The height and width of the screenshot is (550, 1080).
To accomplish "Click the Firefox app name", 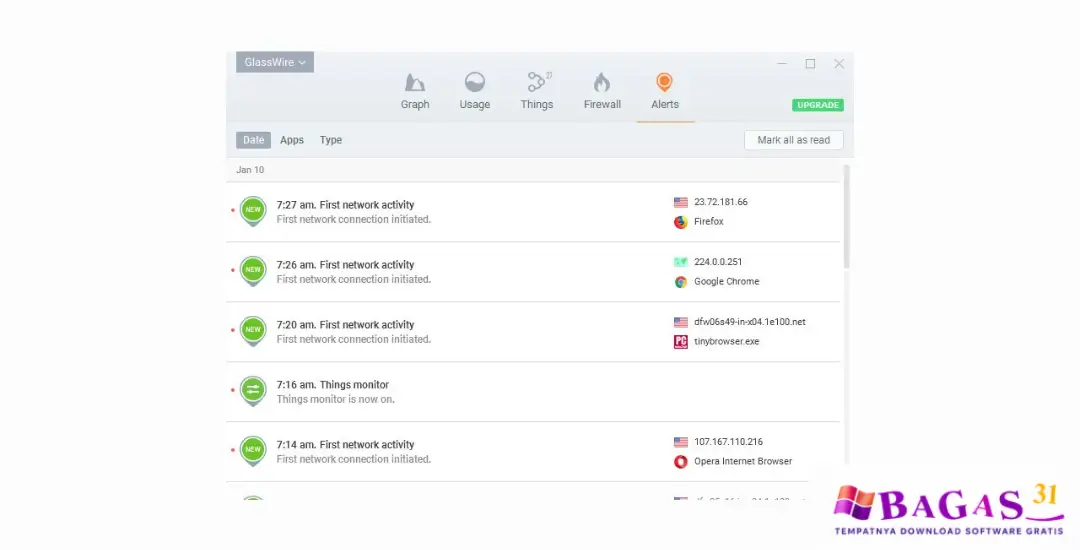I will coord(709,222).
